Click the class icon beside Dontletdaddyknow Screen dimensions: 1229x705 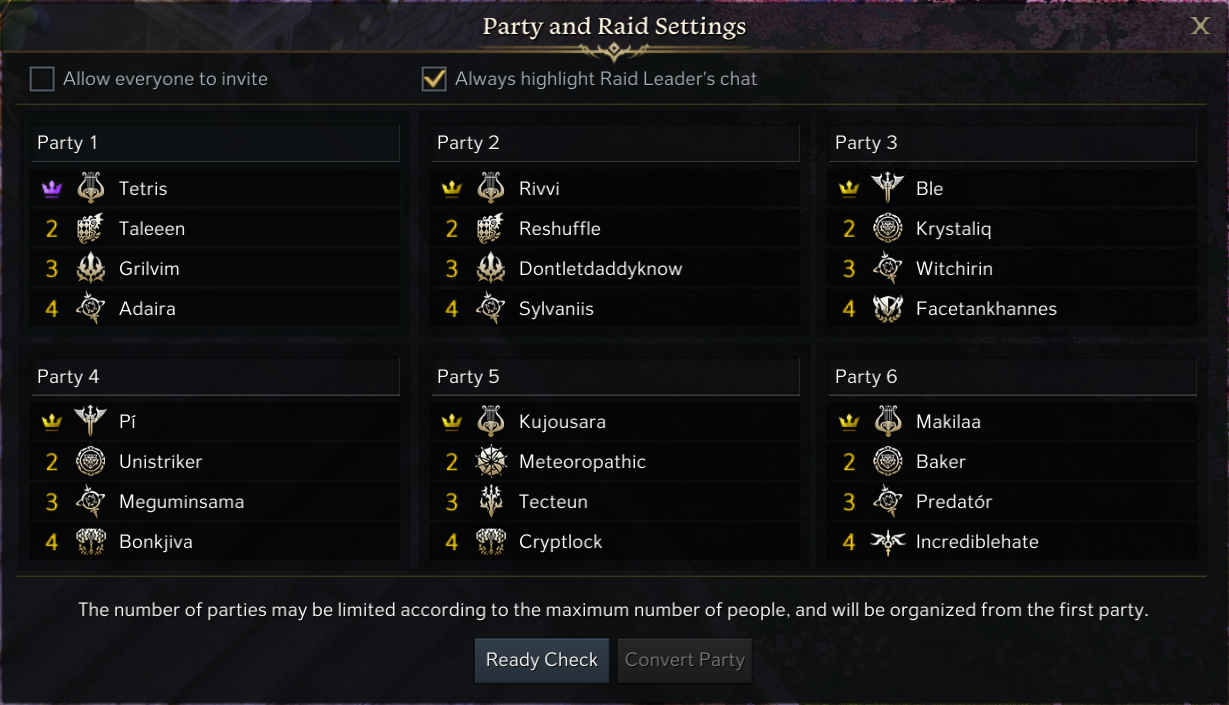pyautogui.click(x=491, y=269)
